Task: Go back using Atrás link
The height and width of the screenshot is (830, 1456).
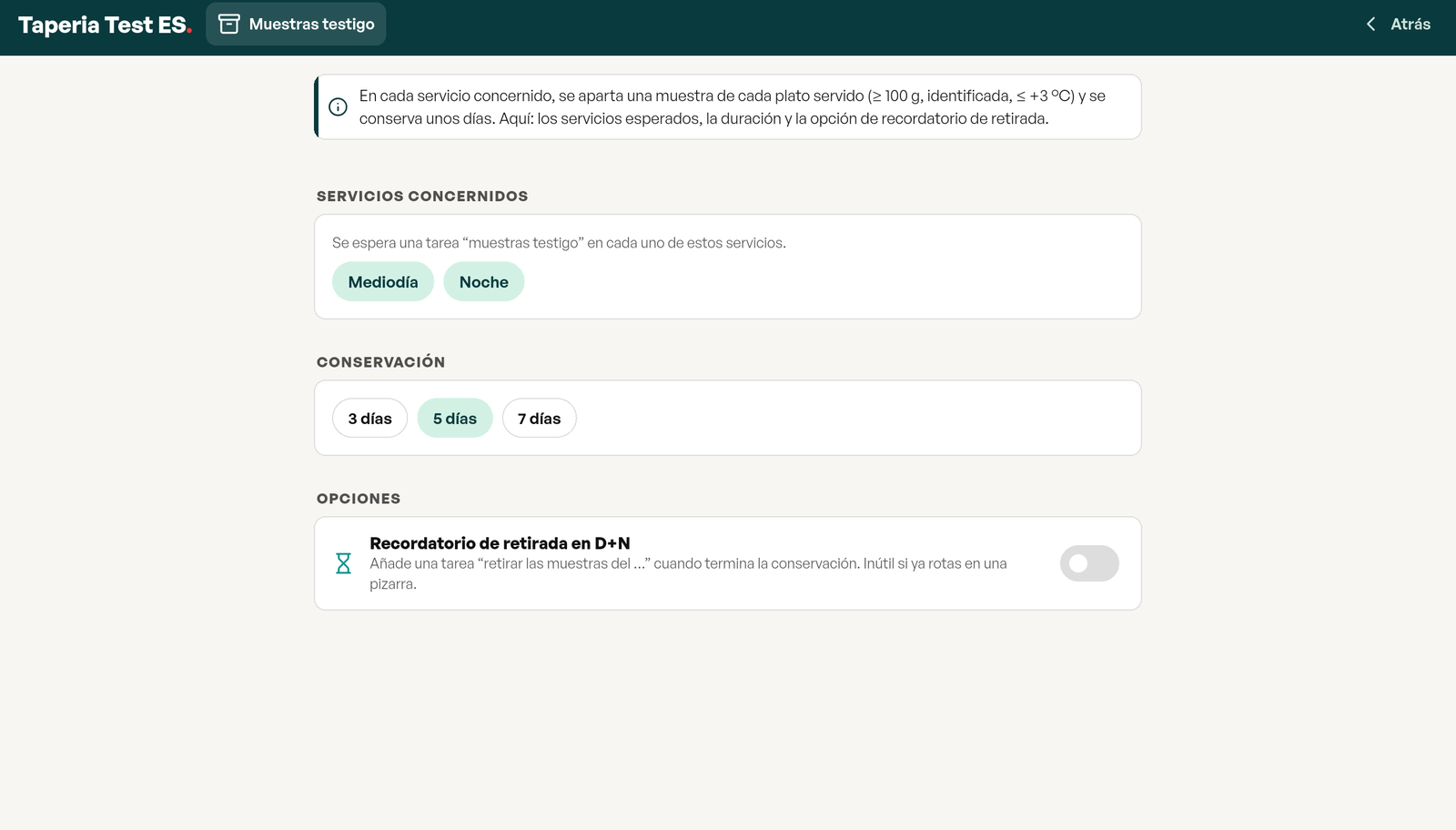Action: [1398, 25]
